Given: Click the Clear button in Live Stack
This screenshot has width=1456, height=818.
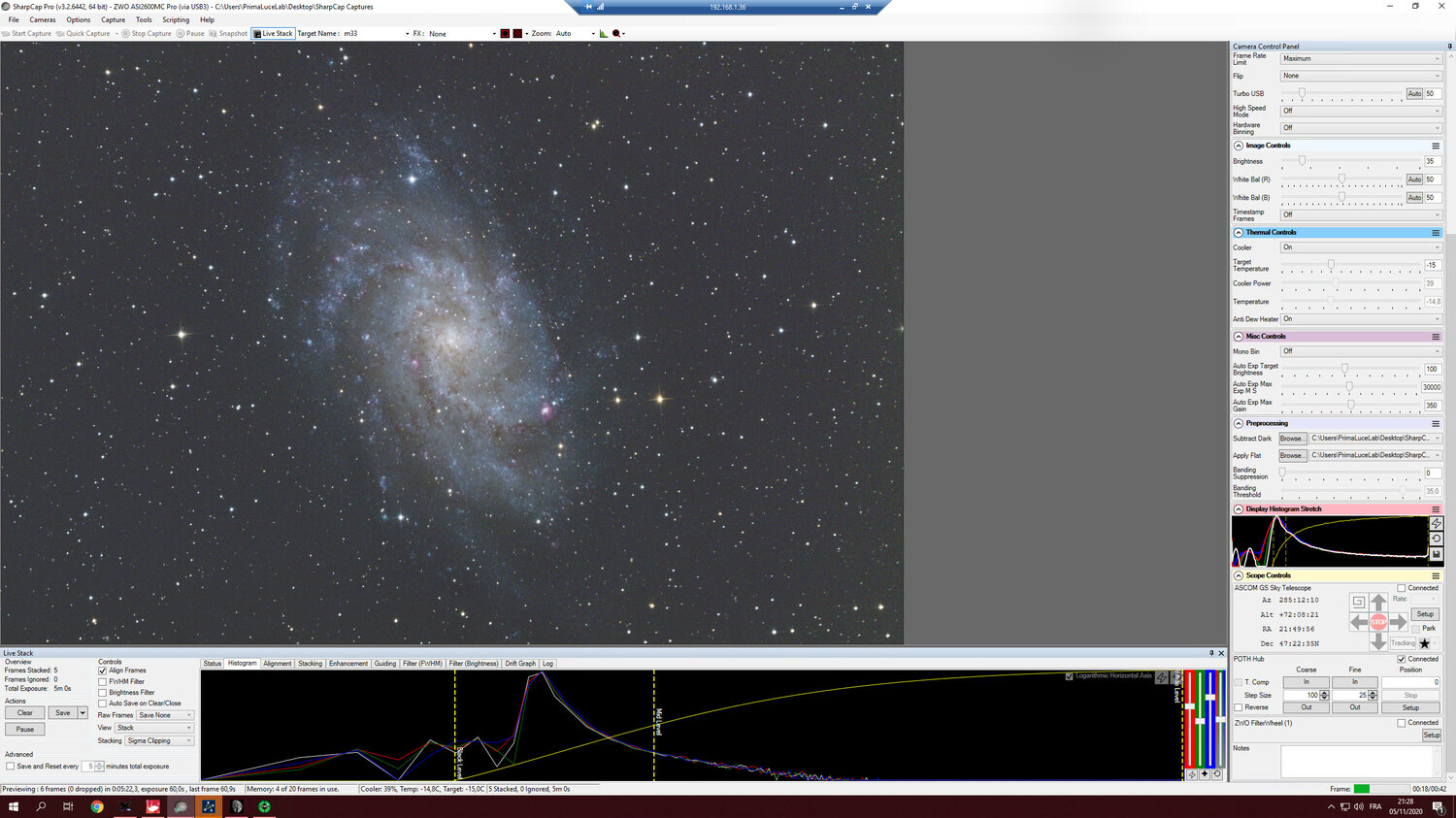Looking at the screenshot, I should [25, 713].
